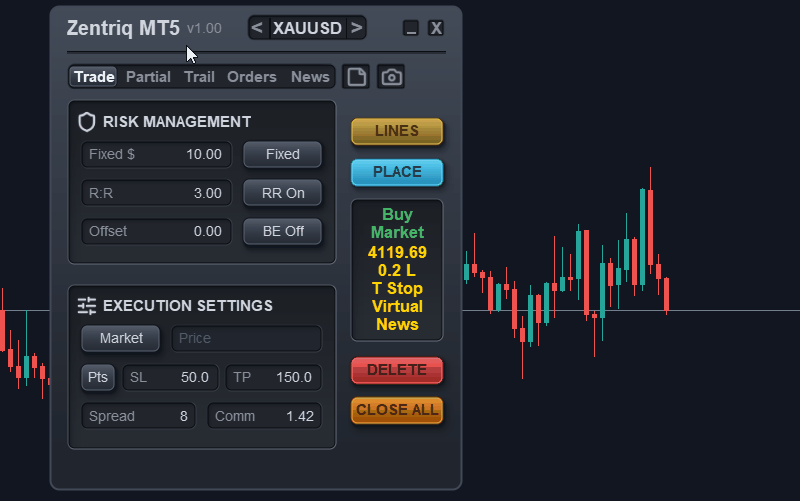Click the yellow LINES button

point(397,131)
